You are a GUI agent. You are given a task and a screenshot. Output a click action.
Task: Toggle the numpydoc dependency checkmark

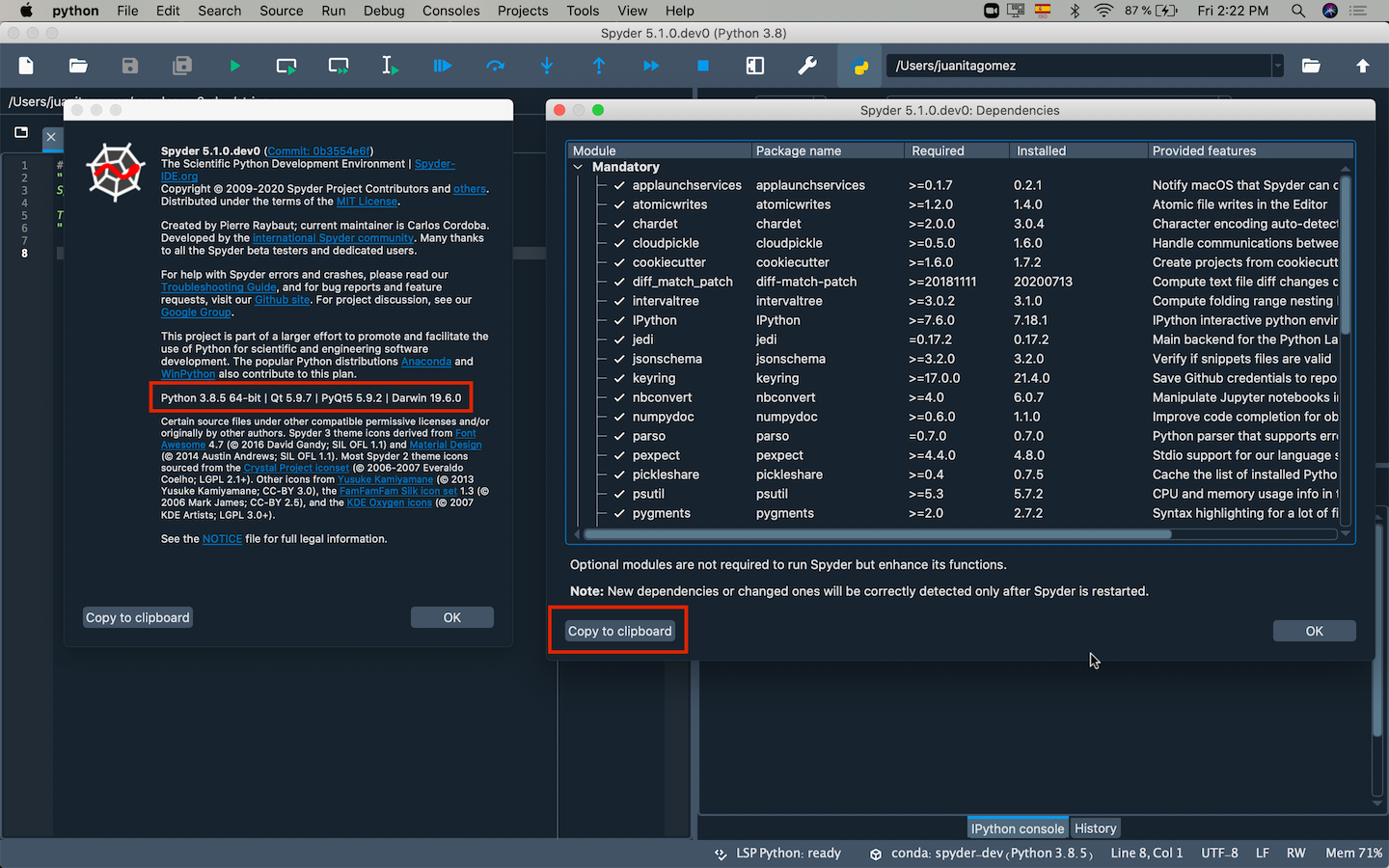(620, 416)
